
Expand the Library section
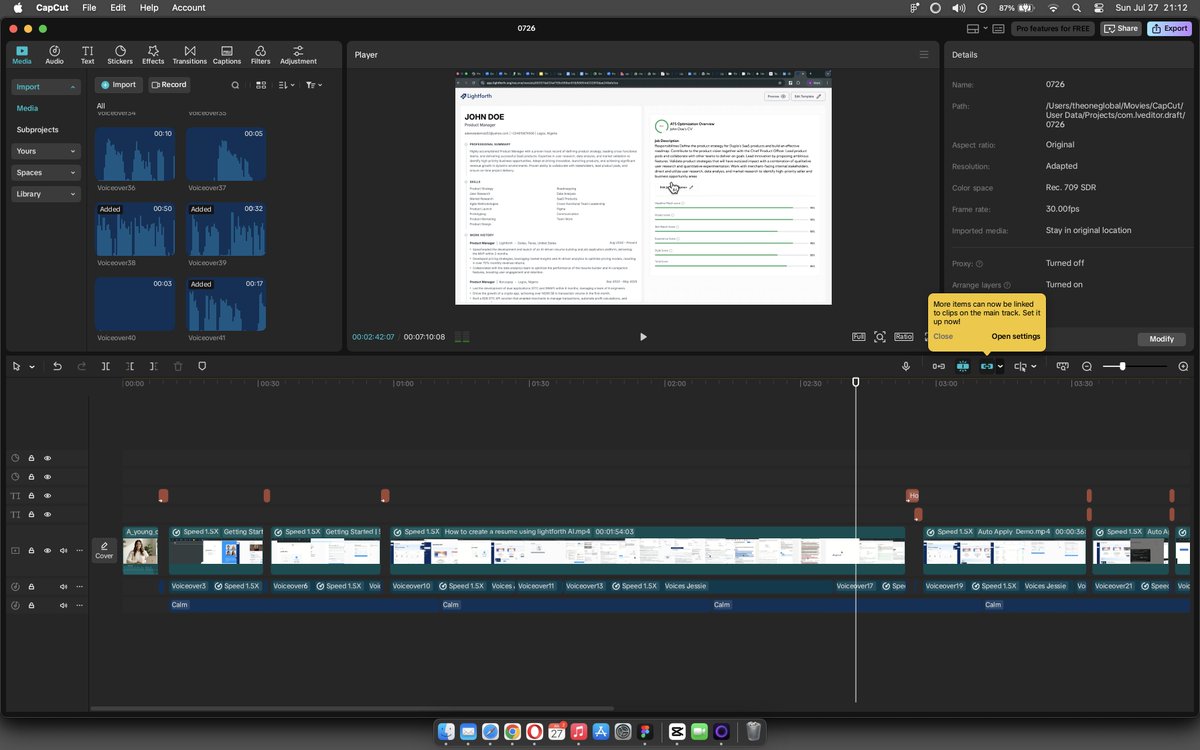point(46,194)
